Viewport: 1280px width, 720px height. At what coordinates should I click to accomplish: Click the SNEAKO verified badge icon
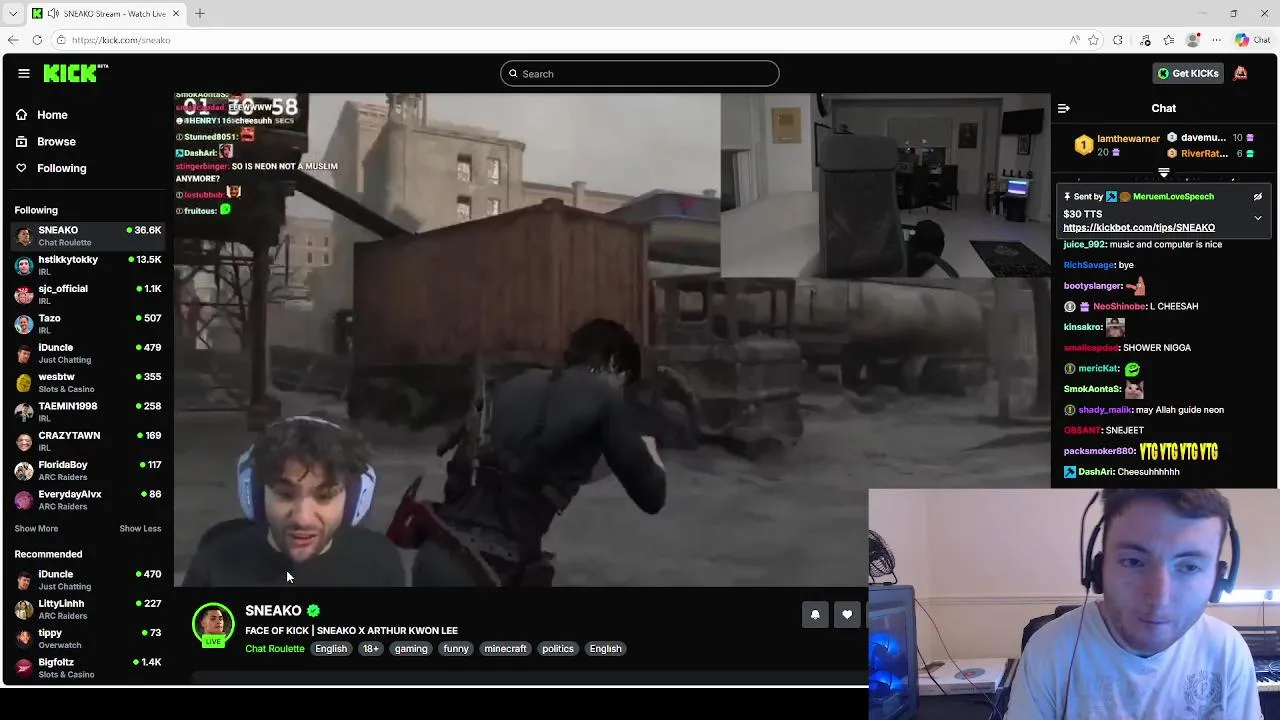click(313, 610)
